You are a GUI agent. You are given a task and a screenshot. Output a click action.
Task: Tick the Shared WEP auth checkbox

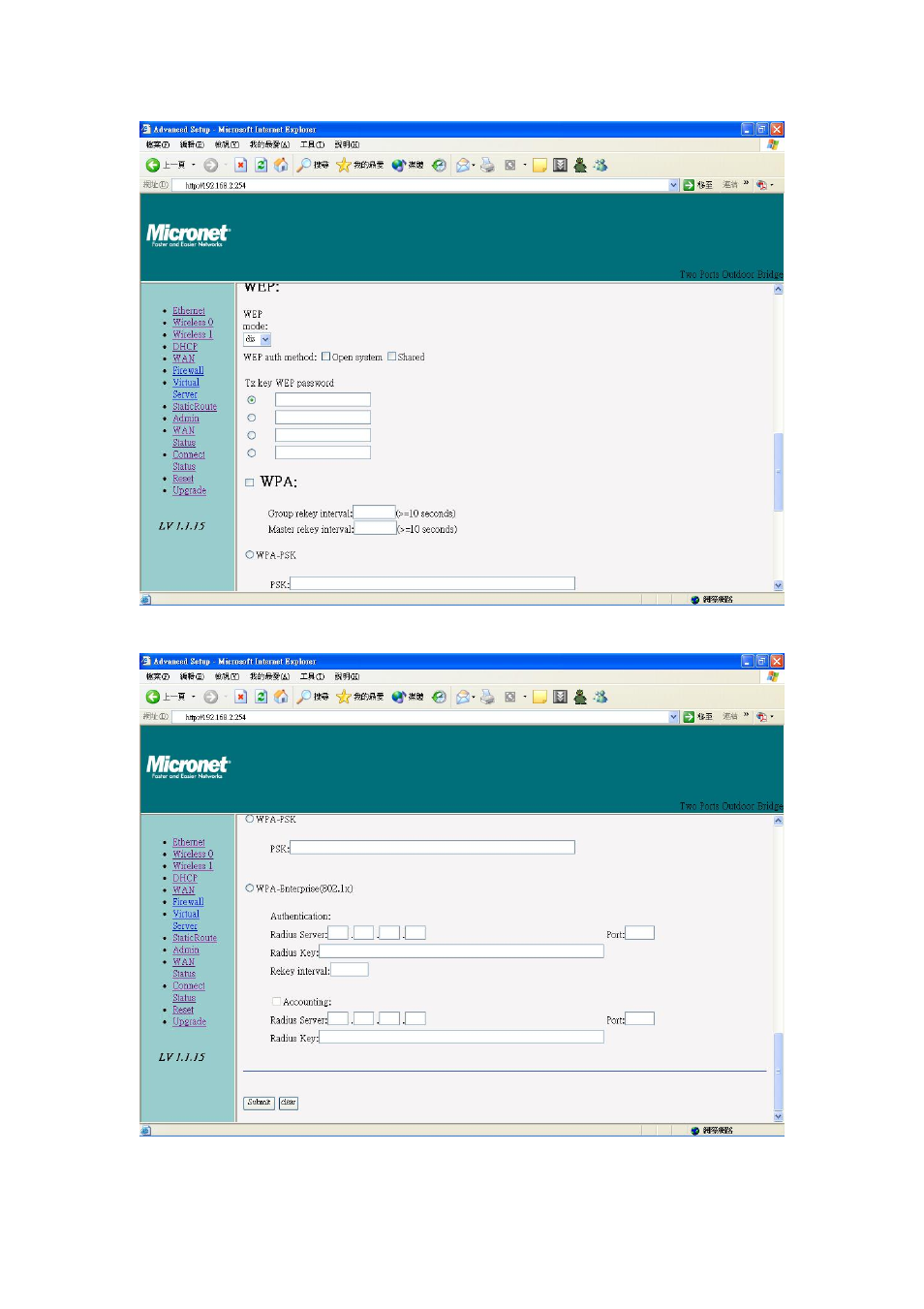pyautogui.click(x=392, y=357)
